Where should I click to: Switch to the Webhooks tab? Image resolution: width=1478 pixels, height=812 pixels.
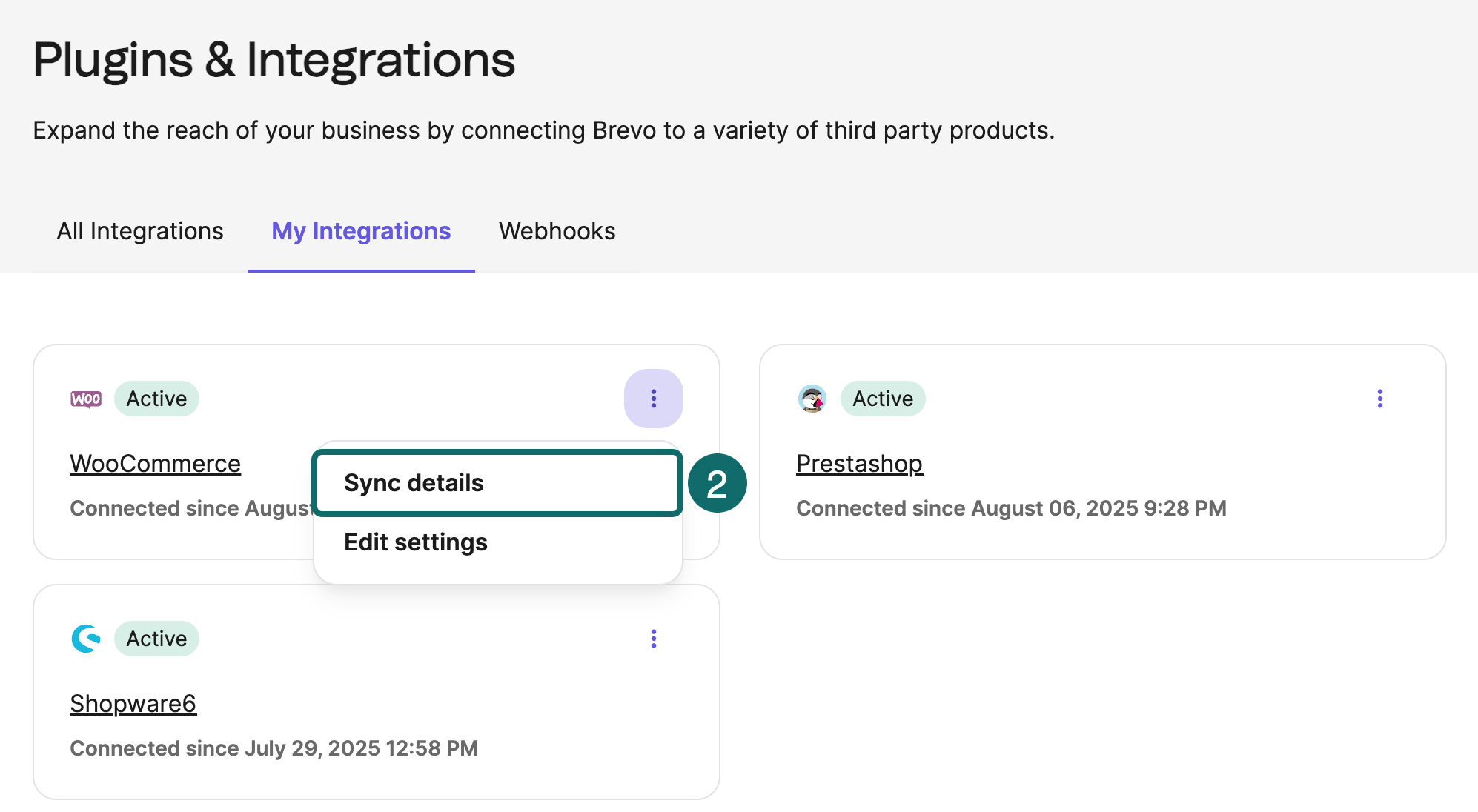click(557, 231)
